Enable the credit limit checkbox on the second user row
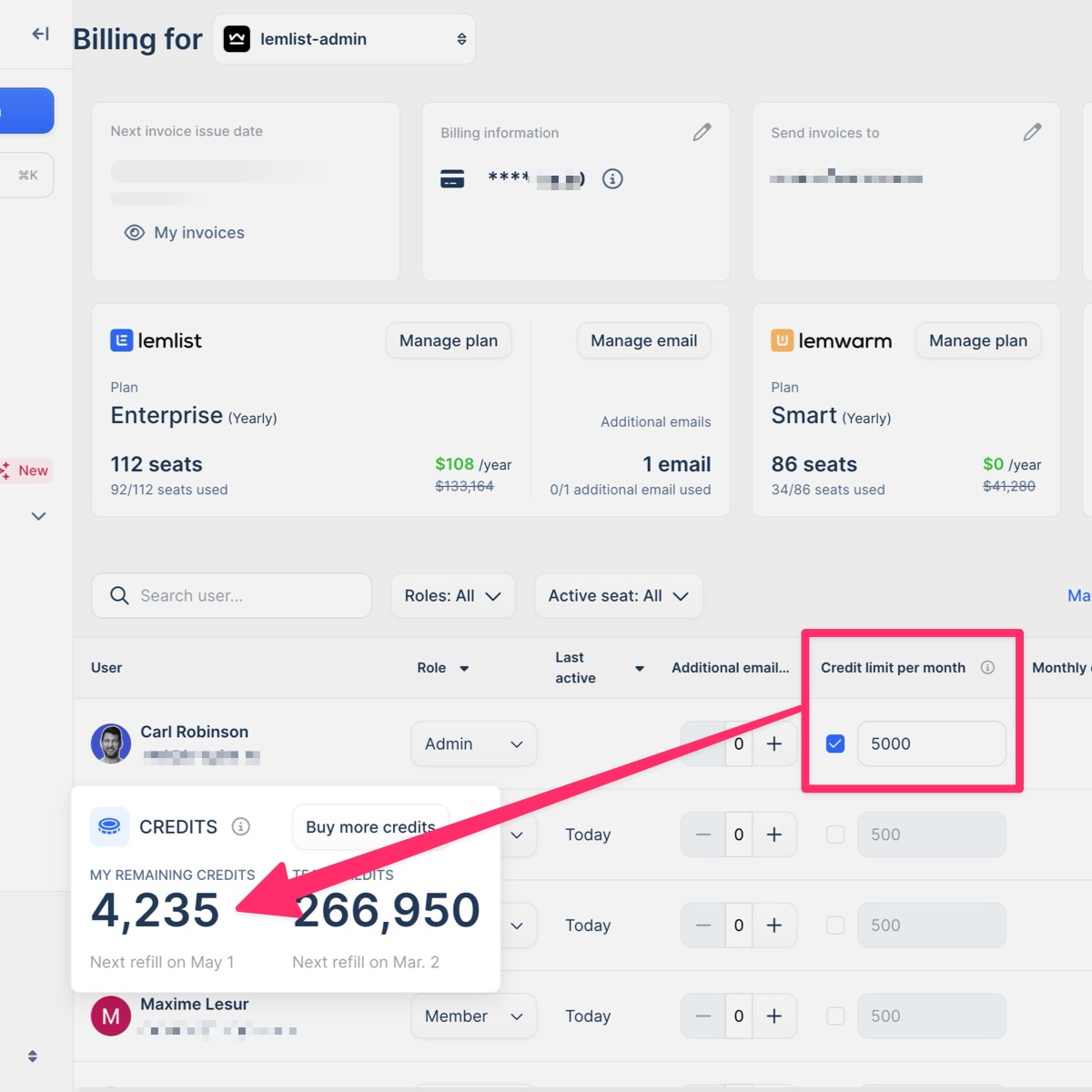Screen dimensions: 1092x1092 click(834, 834)
